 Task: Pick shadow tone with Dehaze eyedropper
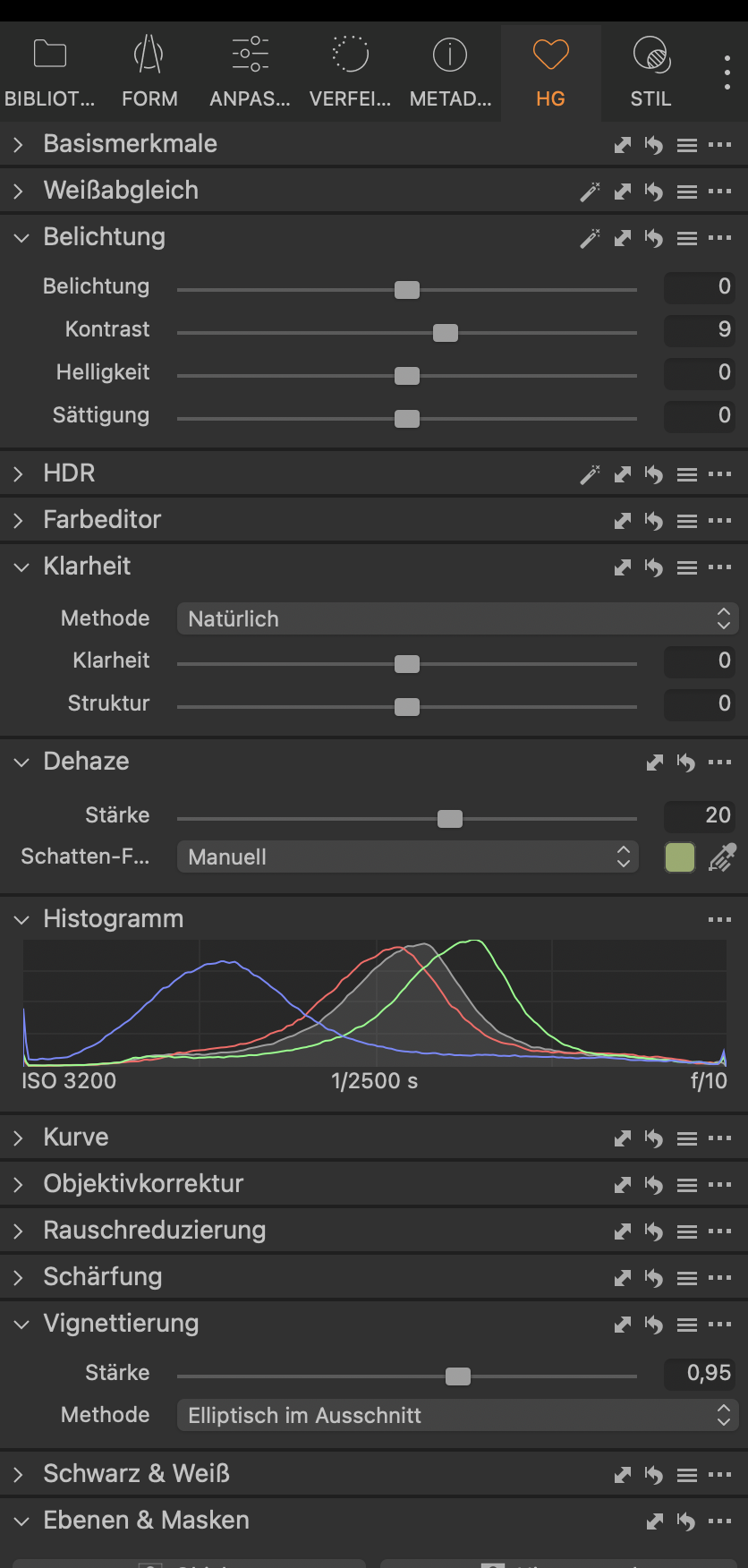tap(722, 857)
